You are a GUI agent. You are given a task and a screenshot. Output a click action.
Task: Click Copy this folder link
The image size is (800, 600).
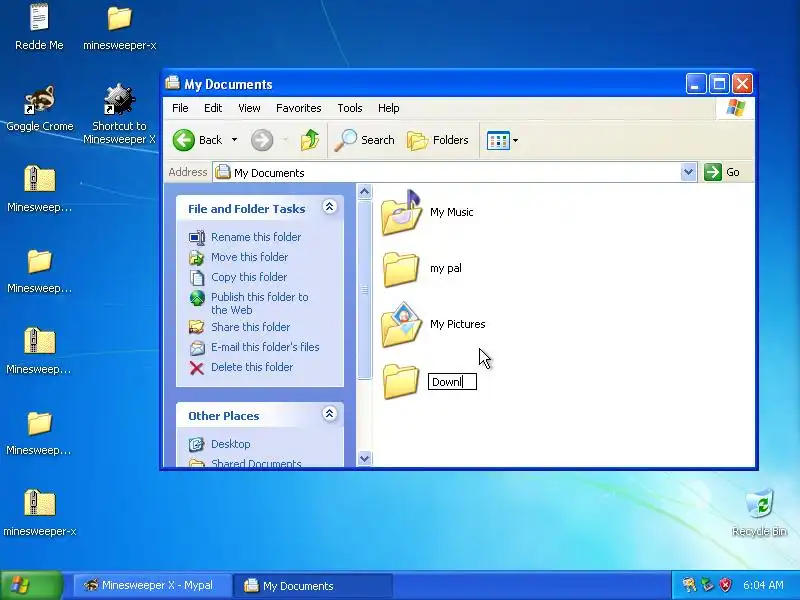249,277
